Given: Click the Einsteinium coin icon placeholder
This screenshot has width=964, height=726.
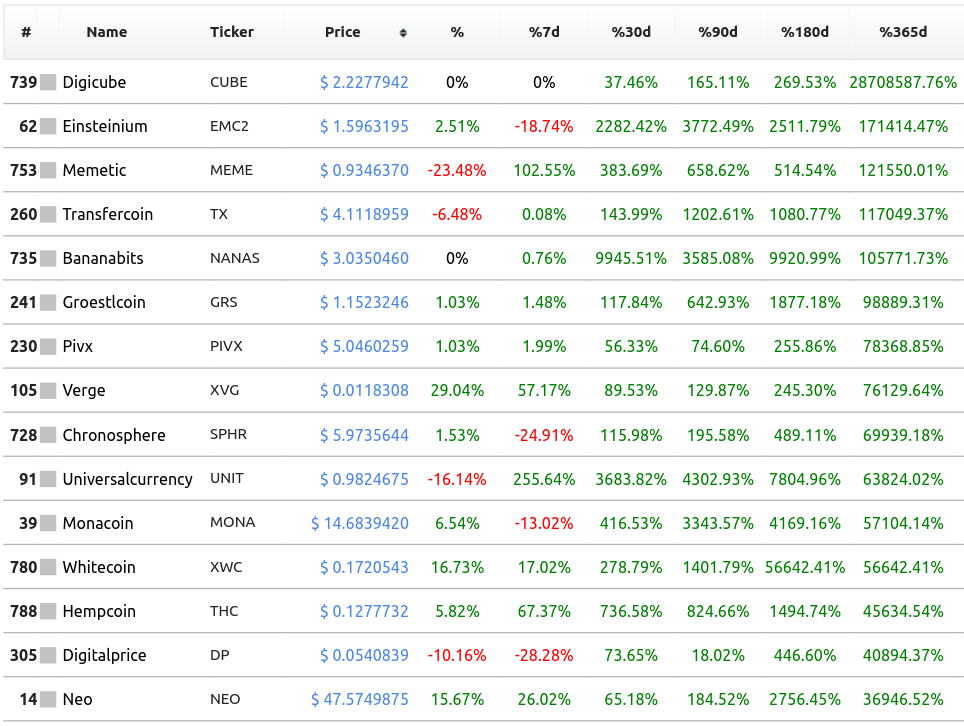Looking at the screenshot, I should [48, 126].
